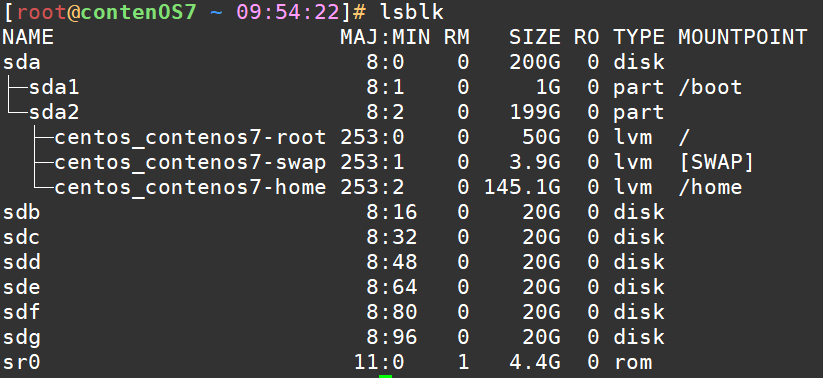
Task: Click the 8:96 device number
Action: [392, 337]
